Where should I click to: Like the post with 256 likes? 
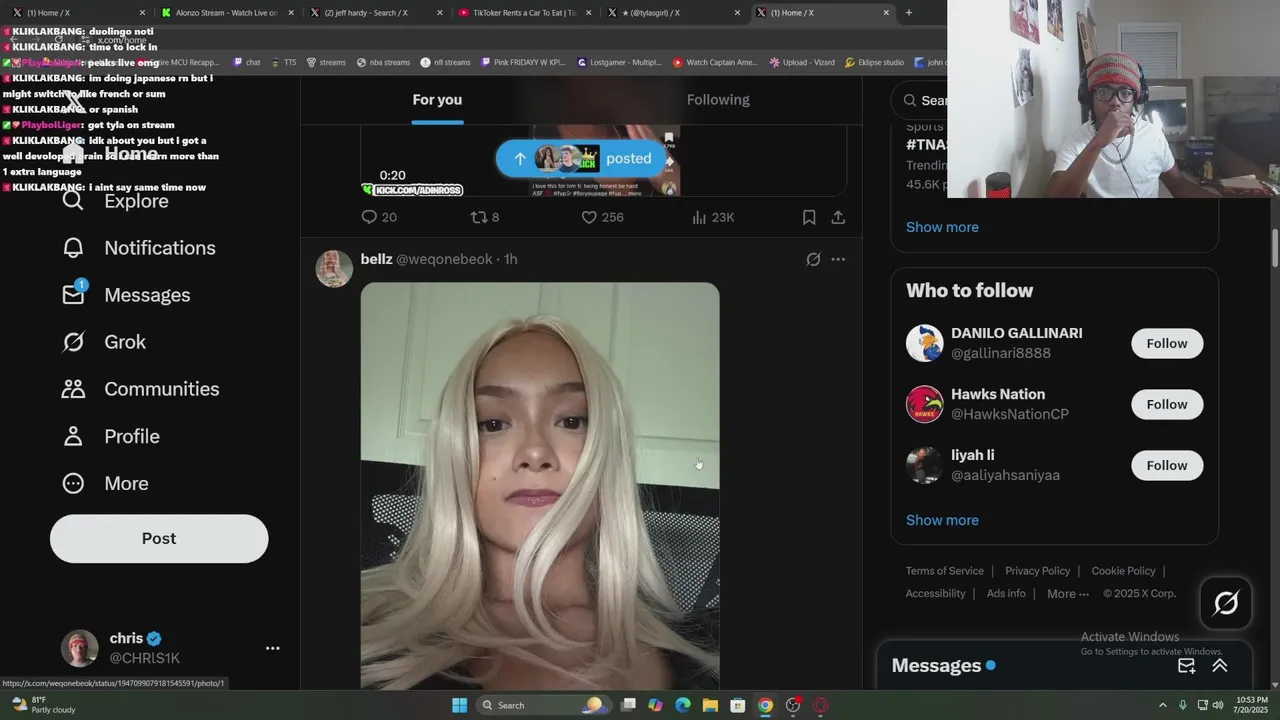pos(602,217)
